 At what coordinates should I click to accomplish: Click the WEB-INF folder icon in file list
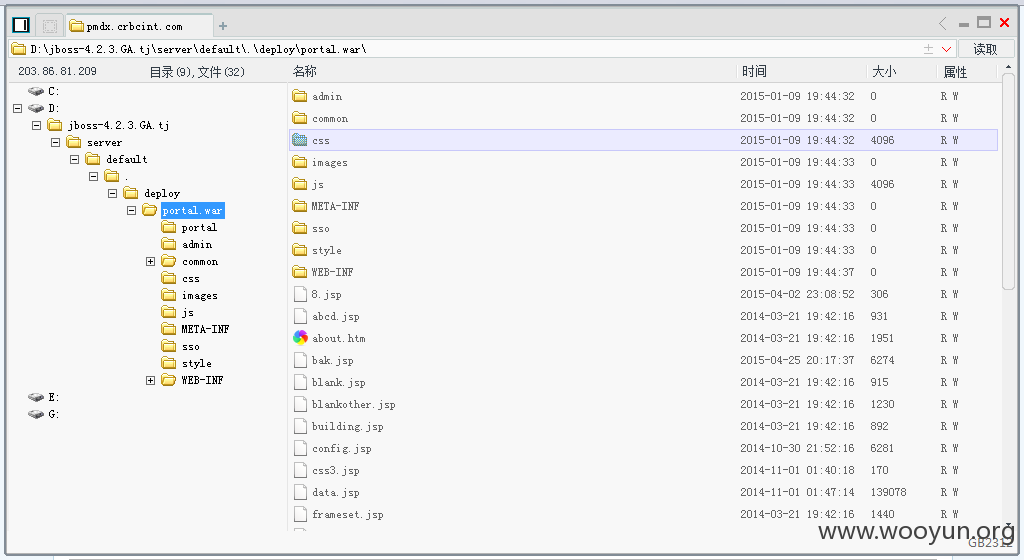coord(300,272)
